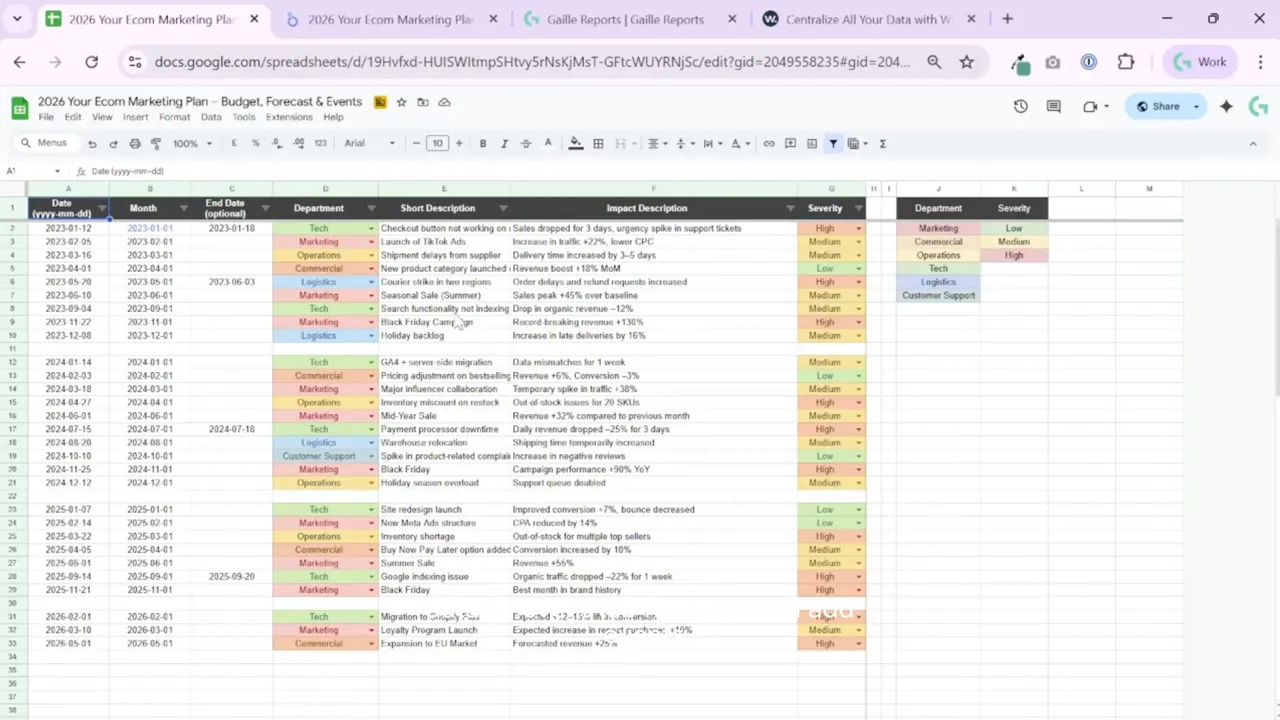Click the Paint format icon

tap(156, 143)
